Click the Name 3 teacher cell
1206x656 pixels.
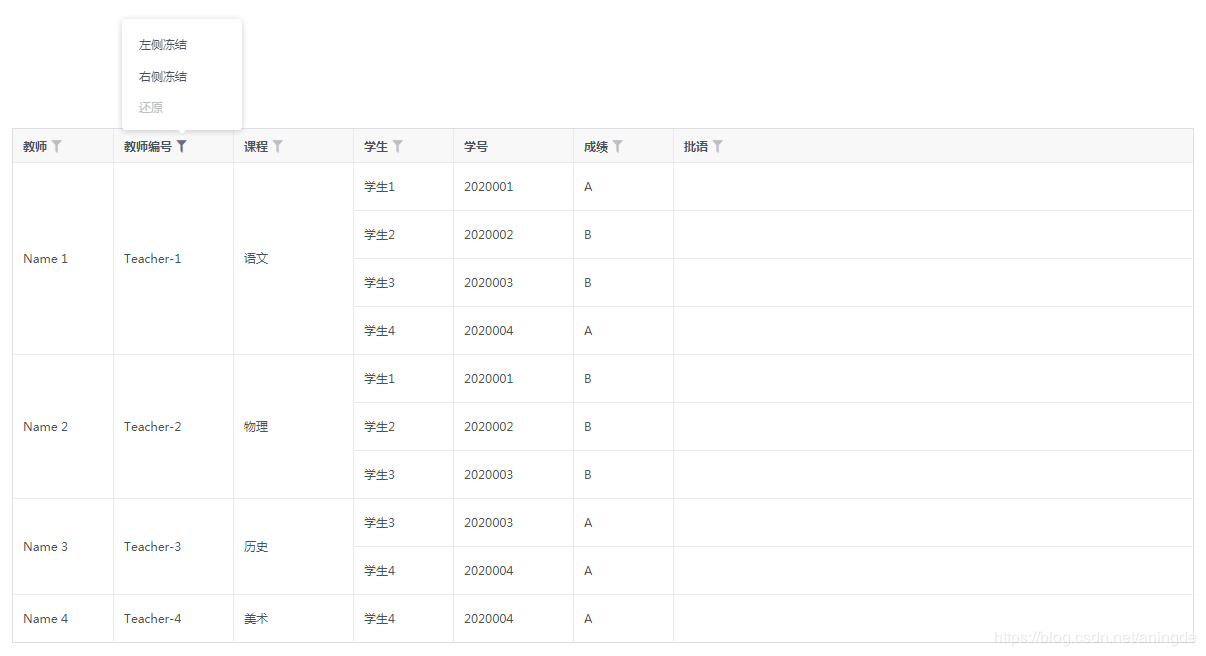click(x=45, y=546)
